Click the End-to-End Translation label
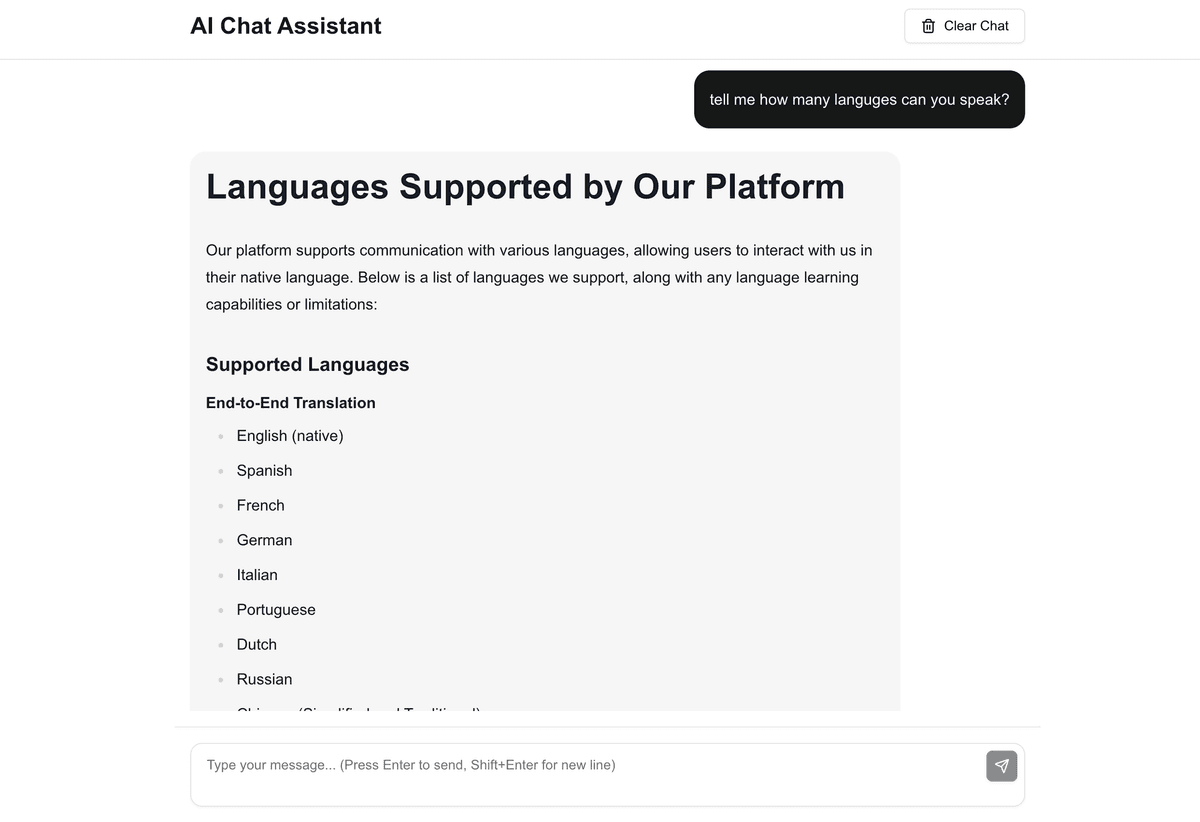1200x822 pixels. point(291,403)
